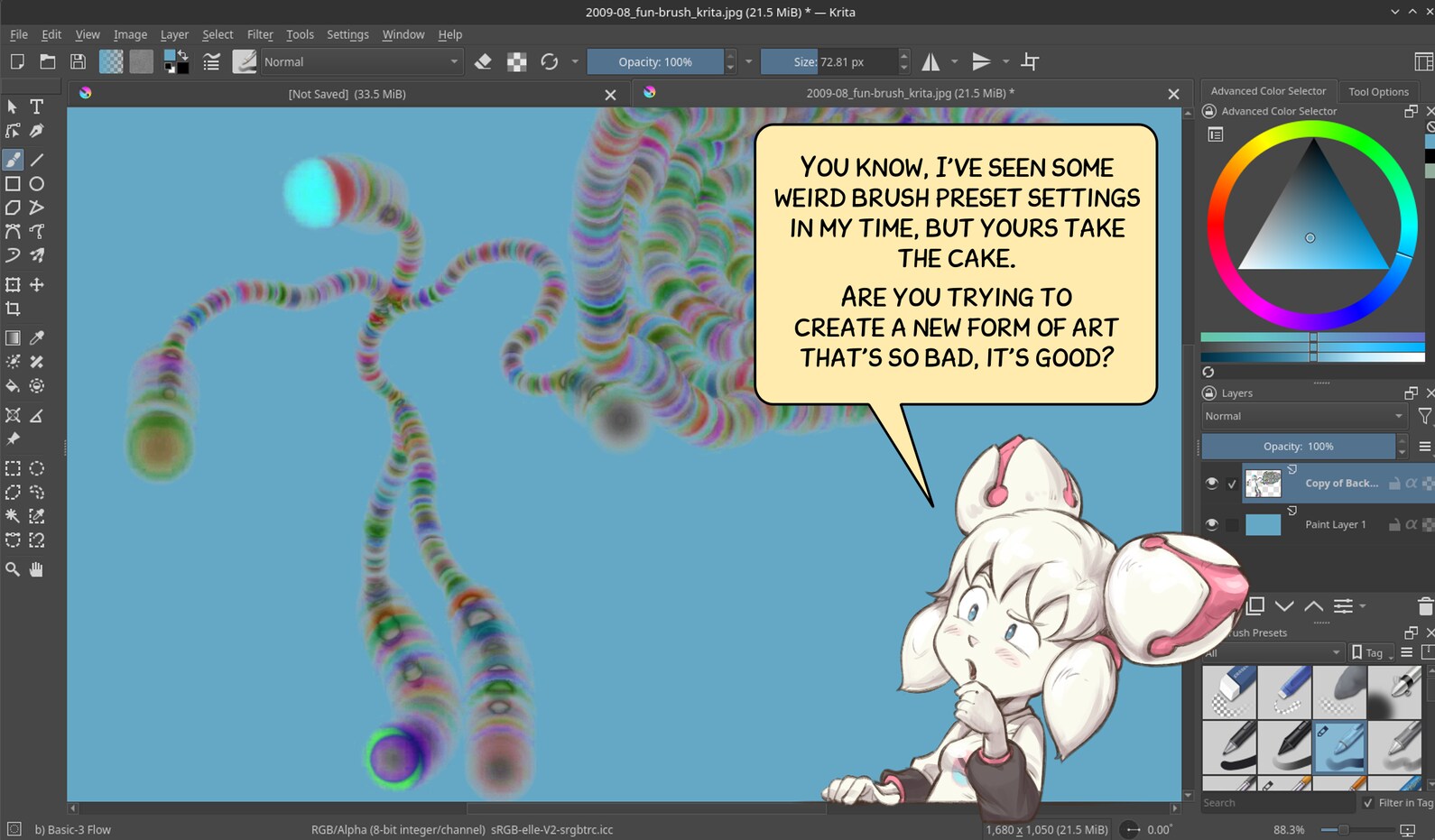This screenshot has width=1435, height=840.
Task: Pick the Fill bucket tool
Action: coord(13,386)
